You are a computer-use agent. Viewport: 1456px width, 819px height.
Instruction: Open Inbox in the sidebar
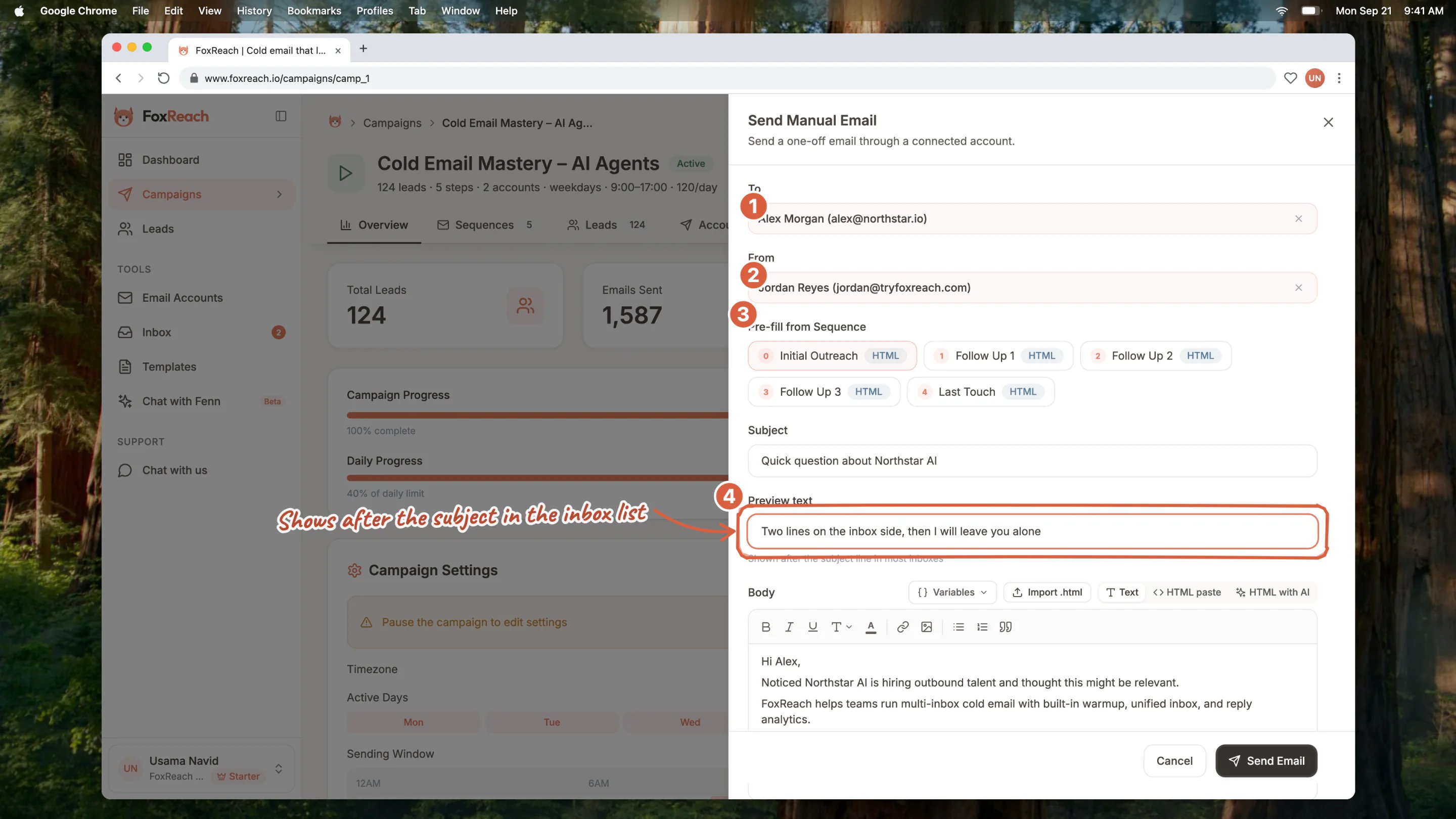tap(202, 332)
